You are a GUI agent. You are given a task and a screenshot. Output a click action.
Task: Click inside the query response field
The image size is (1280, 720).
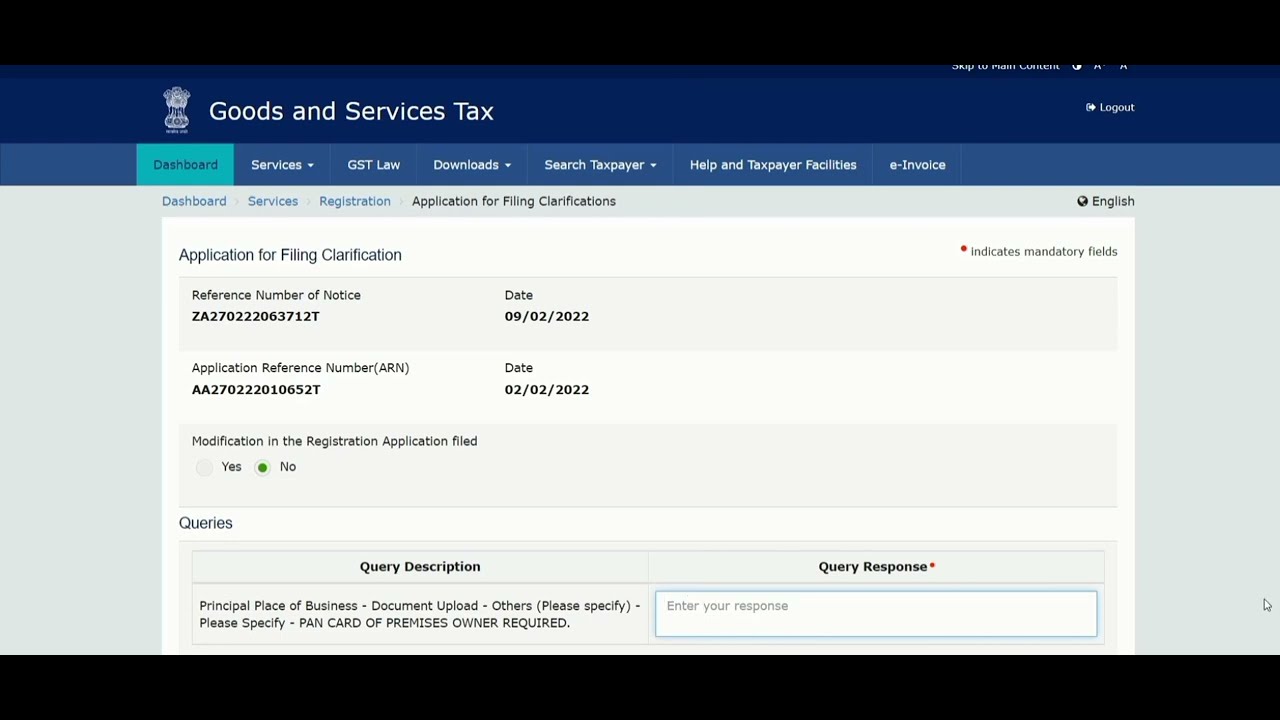coord(876,614)
